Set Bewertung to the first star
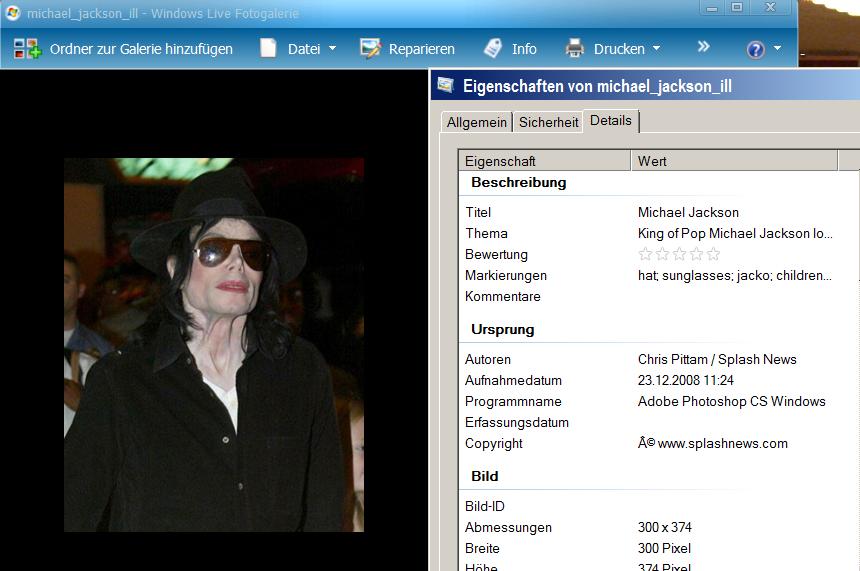The image size is (860, 571). 645,254
